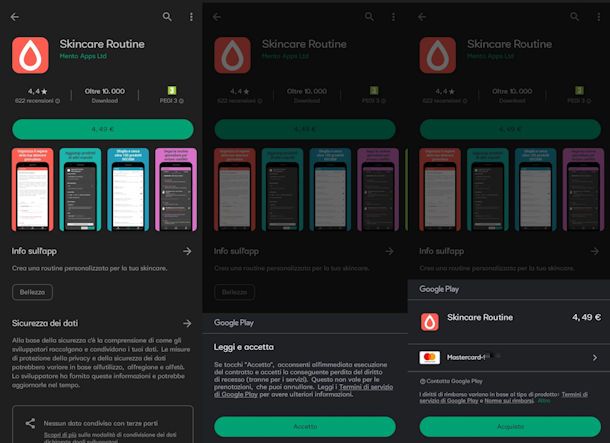Tap Info sull'app arrow in right panel

point(594,251)
